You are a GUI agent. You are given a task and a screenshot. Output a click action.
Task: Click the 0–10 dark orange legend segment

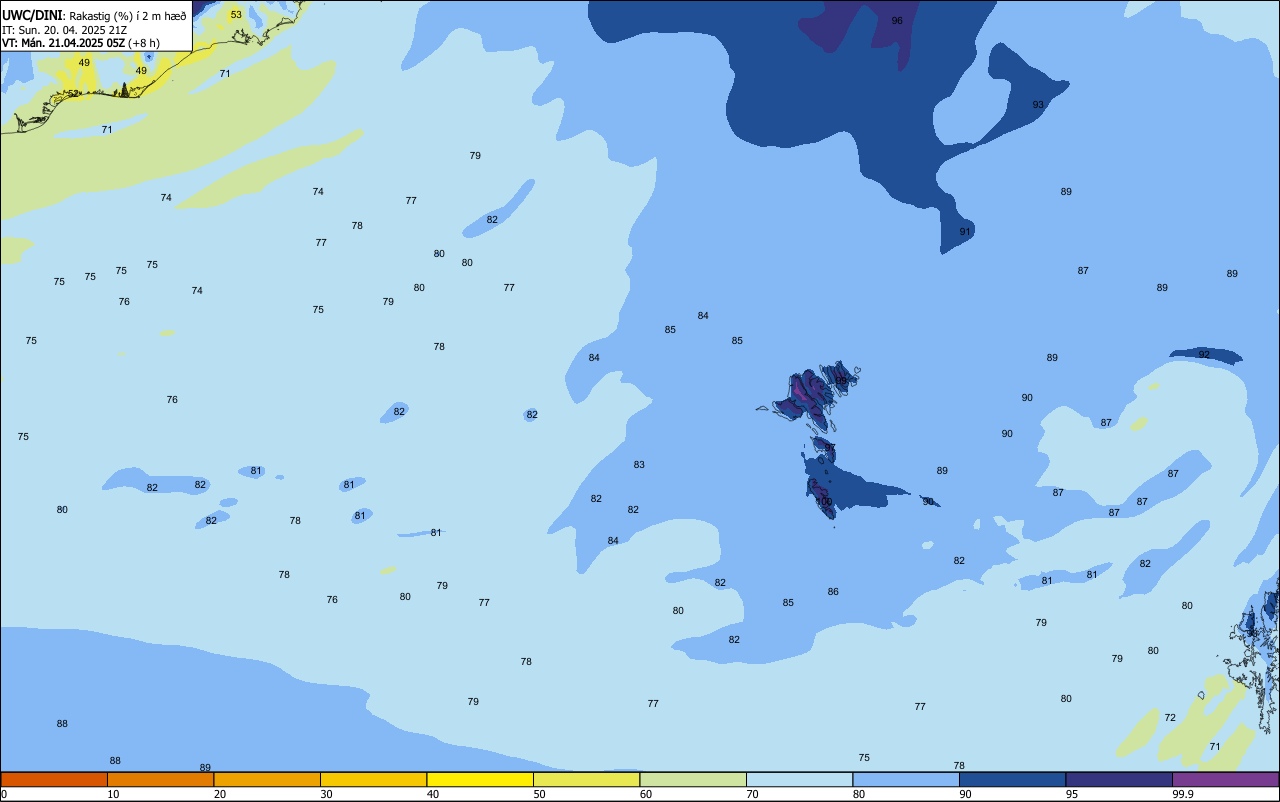point(54,779)
